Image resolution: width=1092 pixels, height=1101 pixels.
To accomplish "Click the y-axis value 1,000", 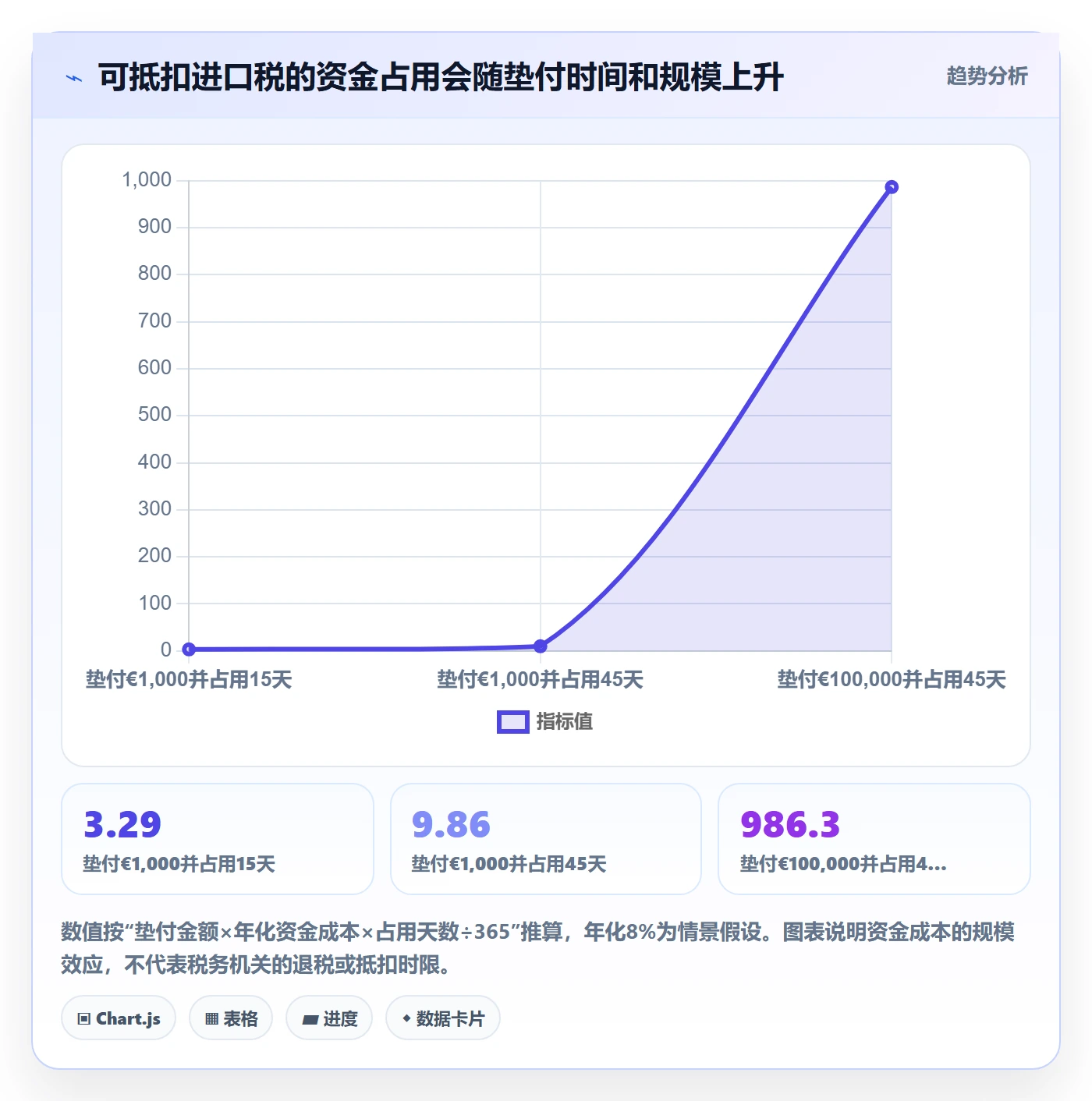I will (147, 180).
